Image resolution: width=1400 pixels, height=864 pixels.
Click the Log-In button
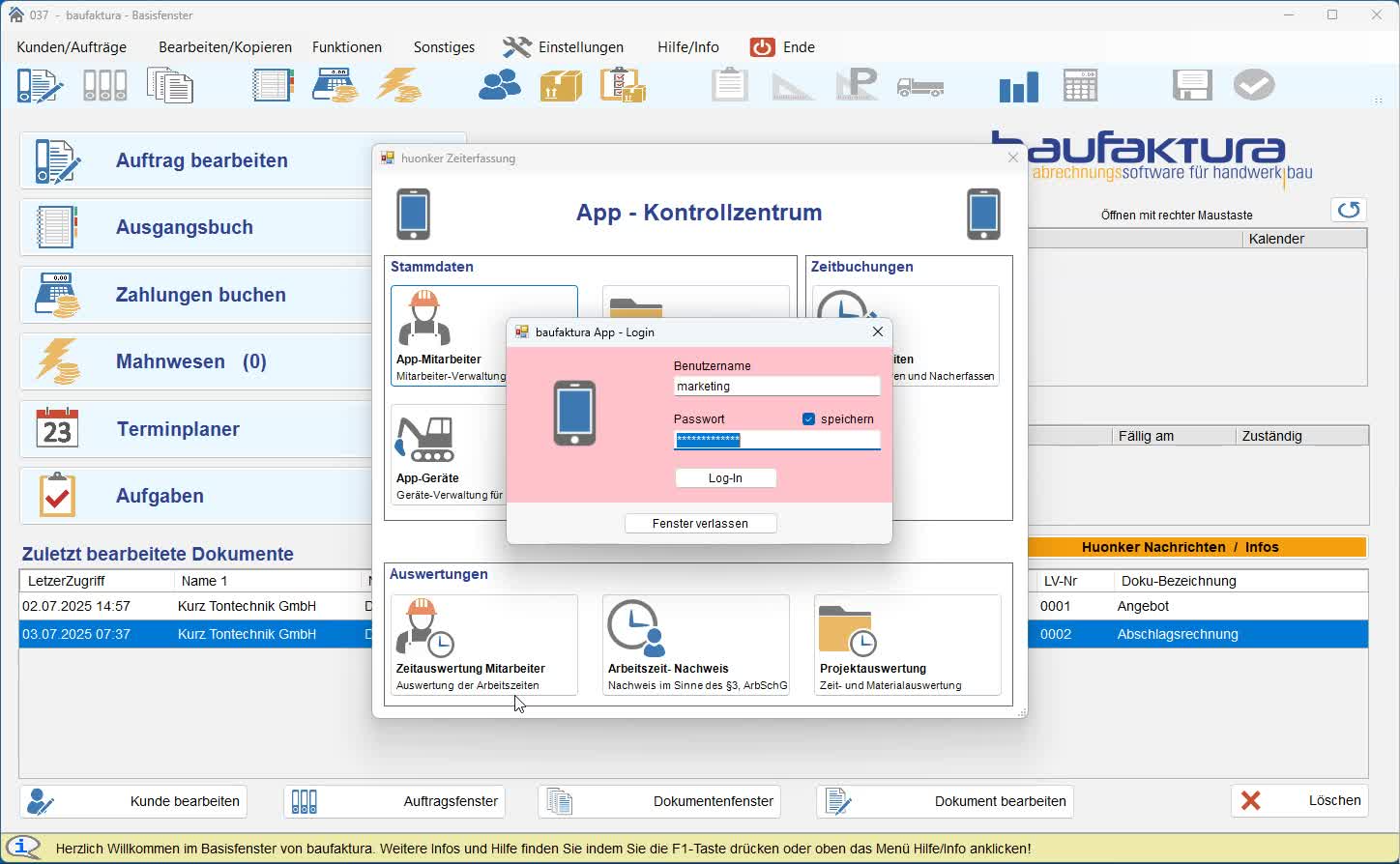tap(725, 477)
